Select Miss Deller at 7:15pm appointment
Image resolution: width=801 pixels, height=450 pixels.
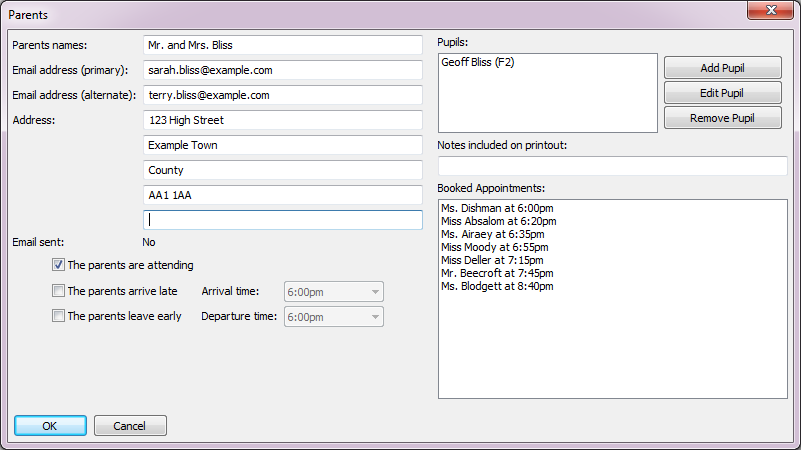[x=492, y=260]
